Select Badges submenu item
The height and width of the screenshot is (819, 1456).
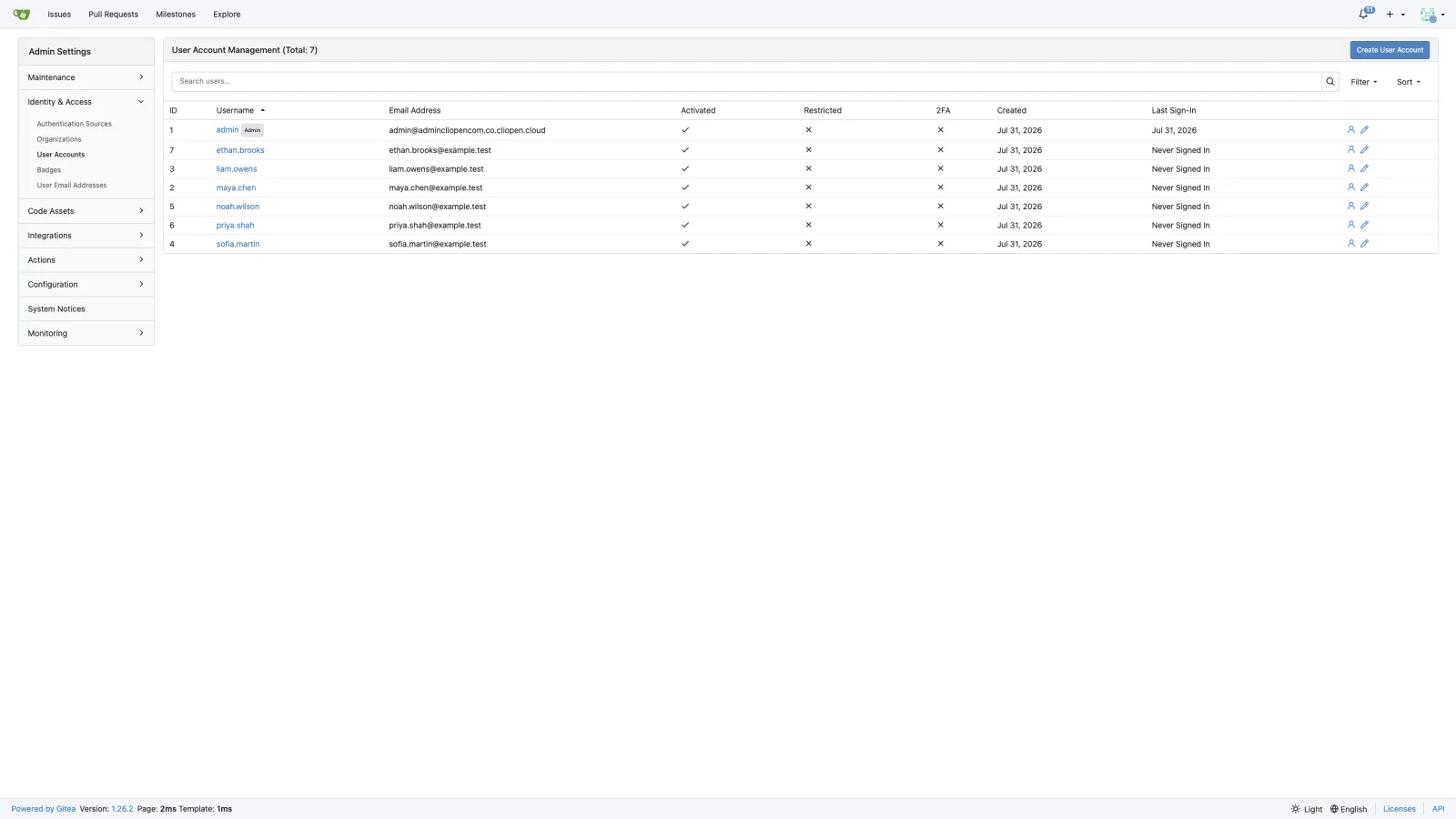click(x=49, y=170)
